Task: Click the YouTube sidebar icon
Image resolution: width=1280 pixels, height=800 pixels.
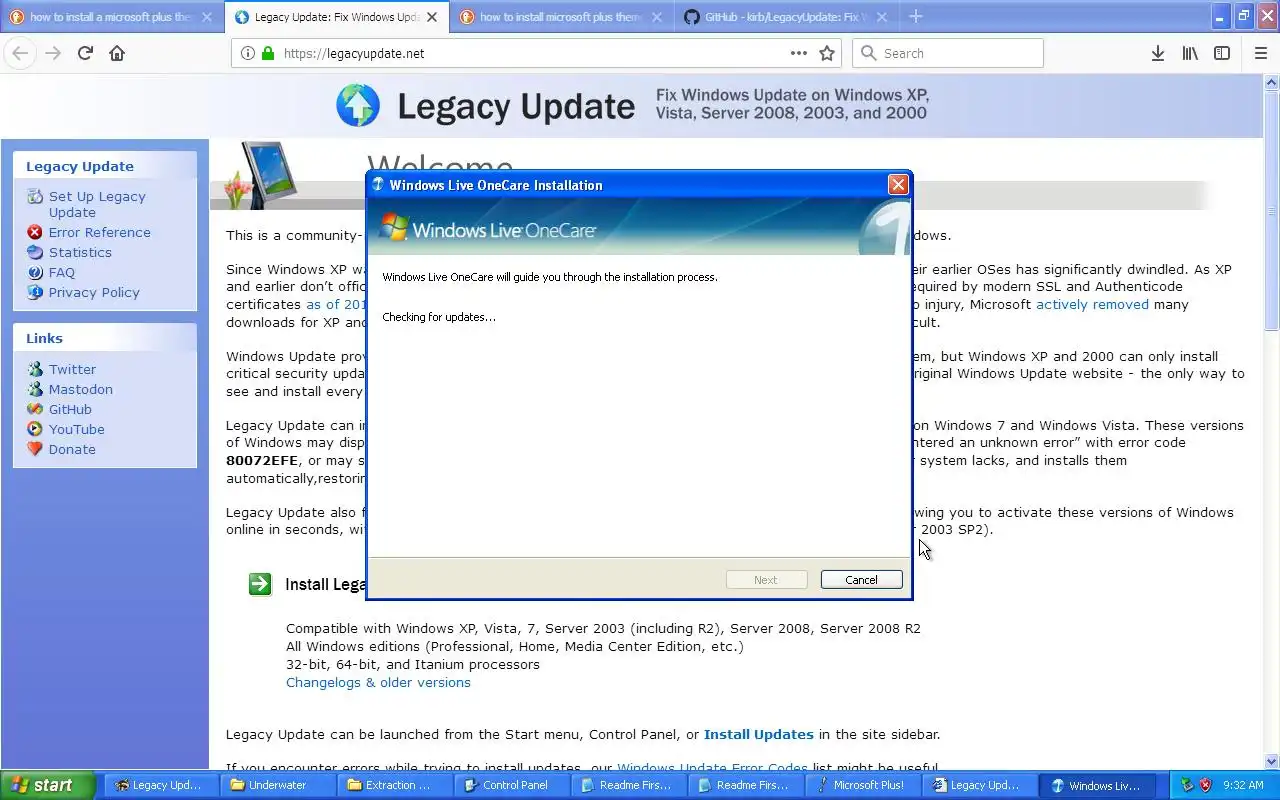Action: point(35,429)
